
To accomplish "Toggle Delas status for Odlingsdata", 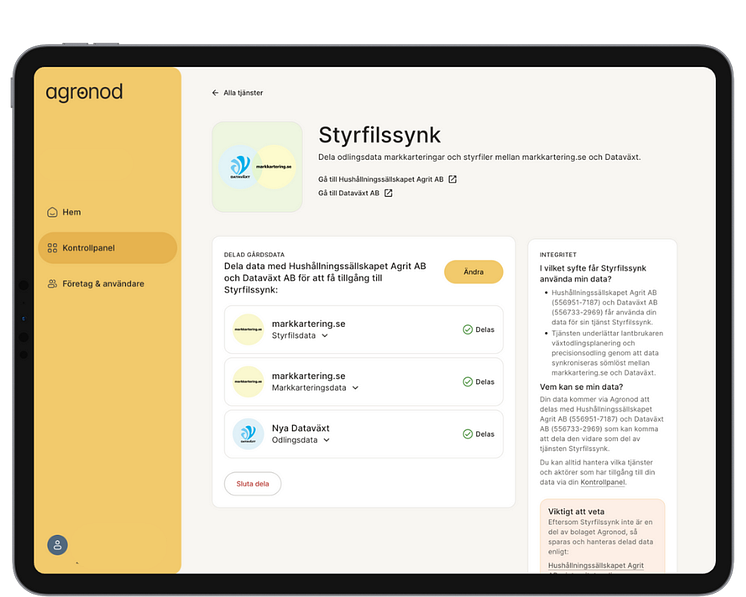I will coord(478,434).
